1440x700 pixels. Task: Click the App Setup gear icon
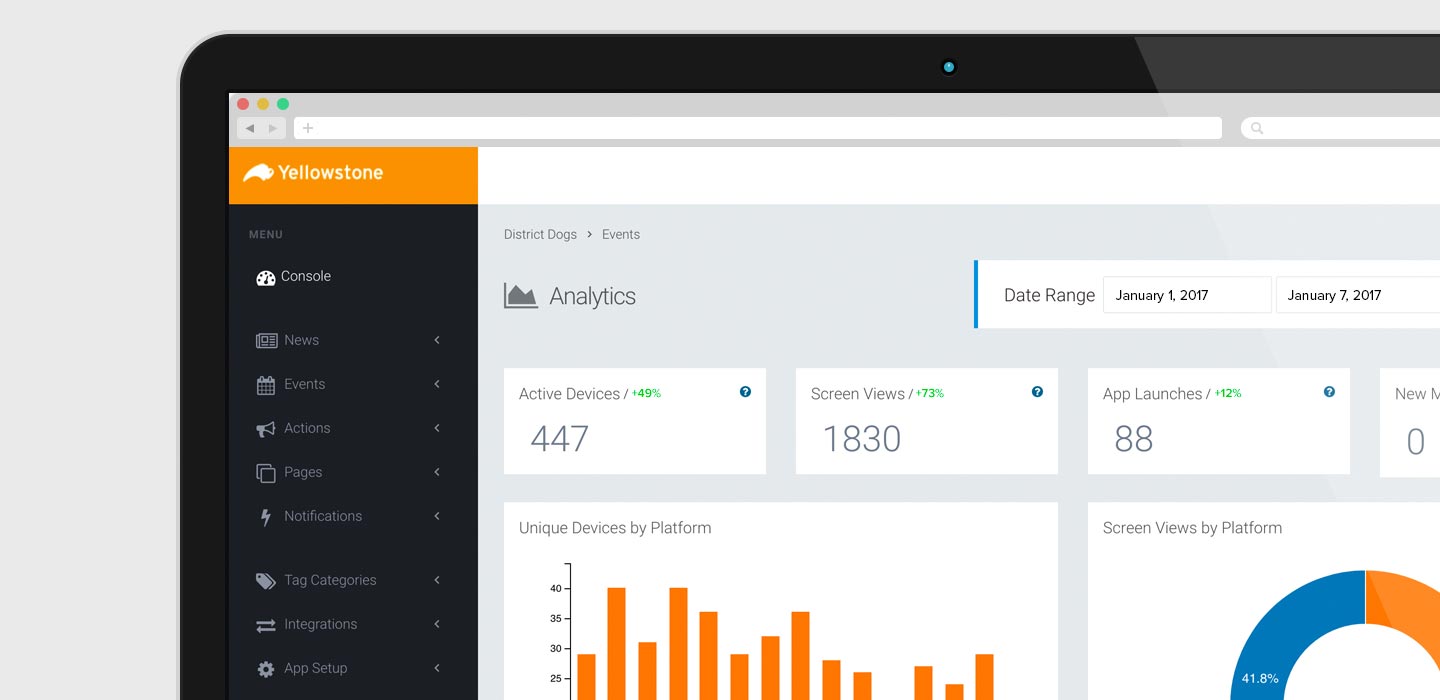[x=266, y=669]
